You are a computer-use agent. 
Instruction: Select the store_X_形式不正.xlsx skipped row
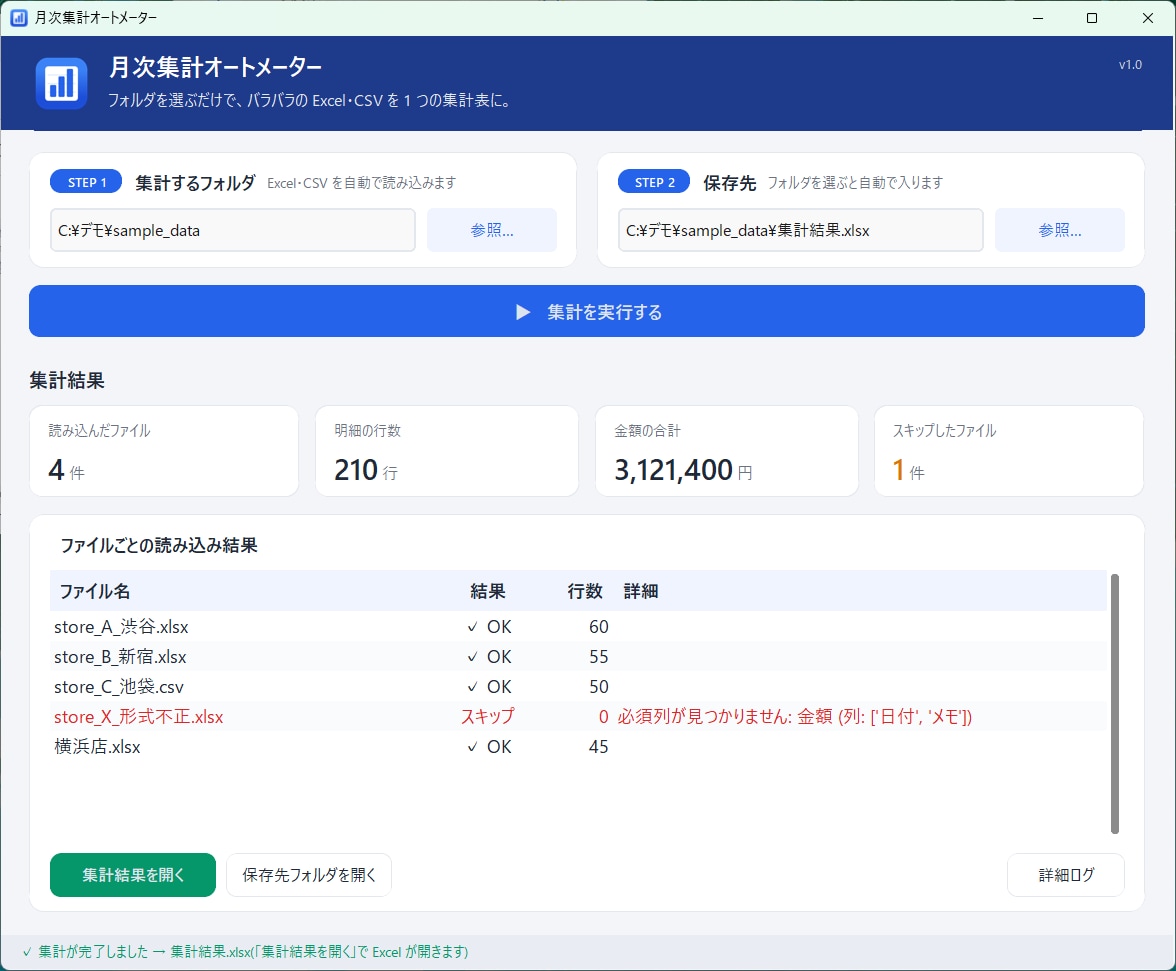tap(578, 717)
